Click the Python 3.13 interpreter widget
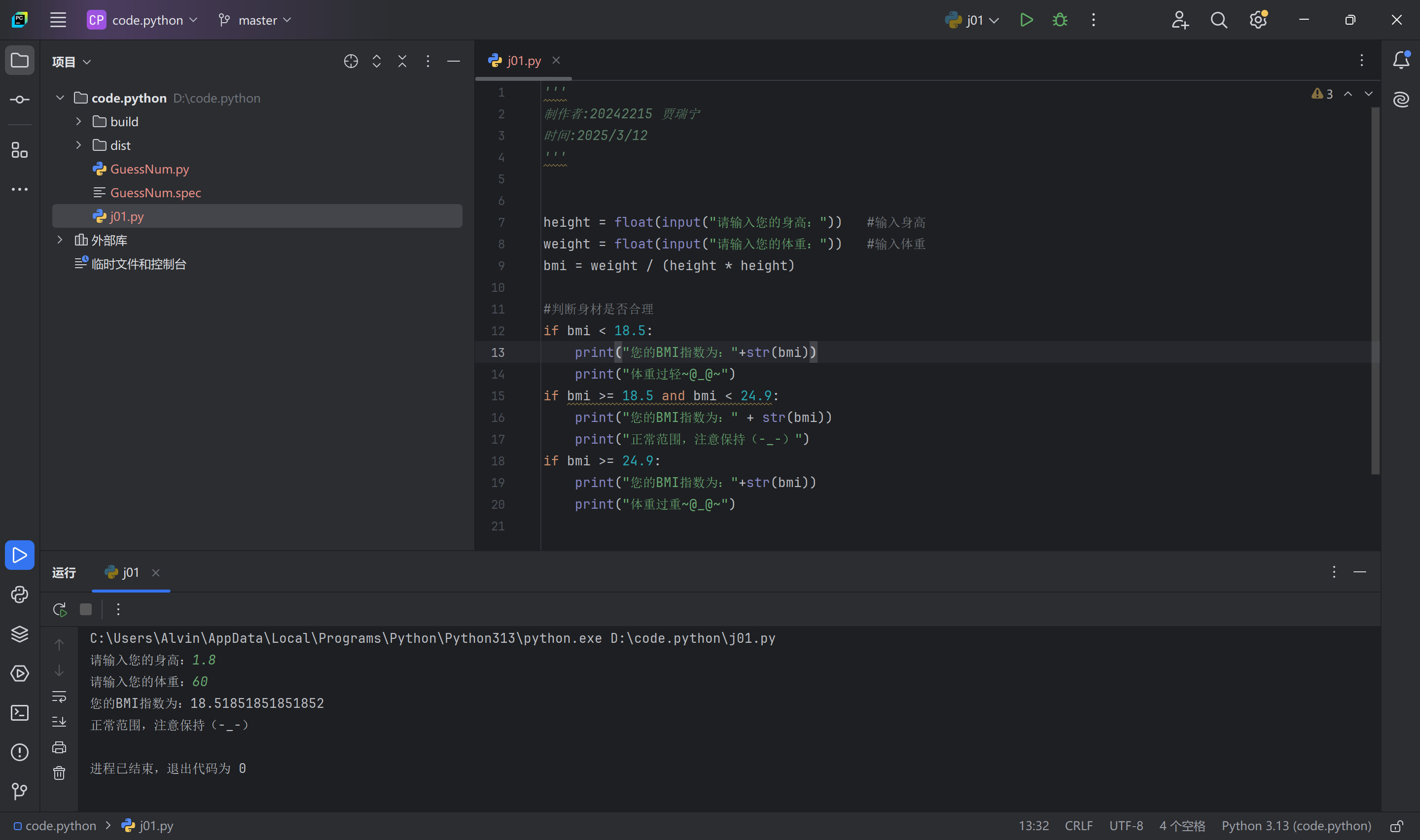This screenshot has width=1420, height=840. [x=1296, y=826]
